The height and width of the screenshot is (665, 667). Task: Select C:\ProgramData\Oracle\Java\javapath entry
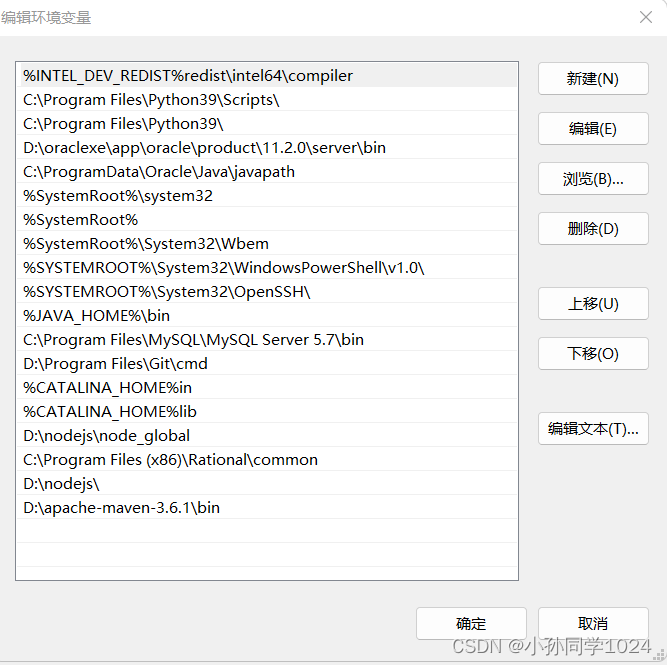point(267,171)
